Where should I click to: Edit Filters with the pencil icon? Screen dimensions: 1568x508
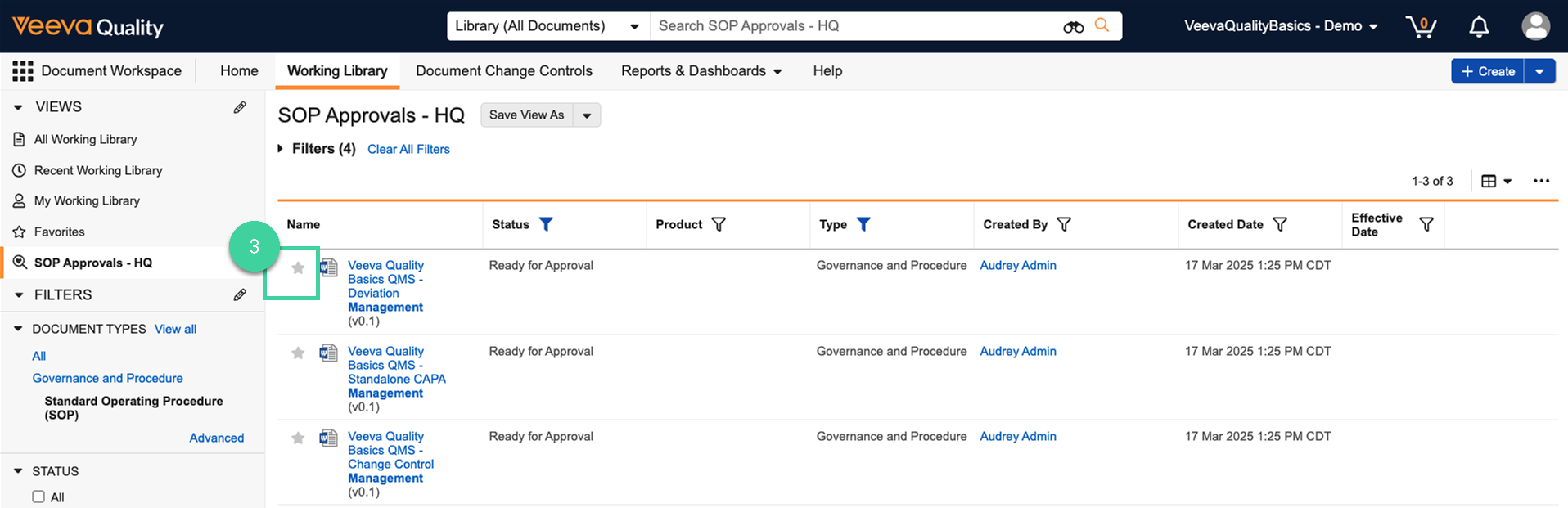click(240, 294)
